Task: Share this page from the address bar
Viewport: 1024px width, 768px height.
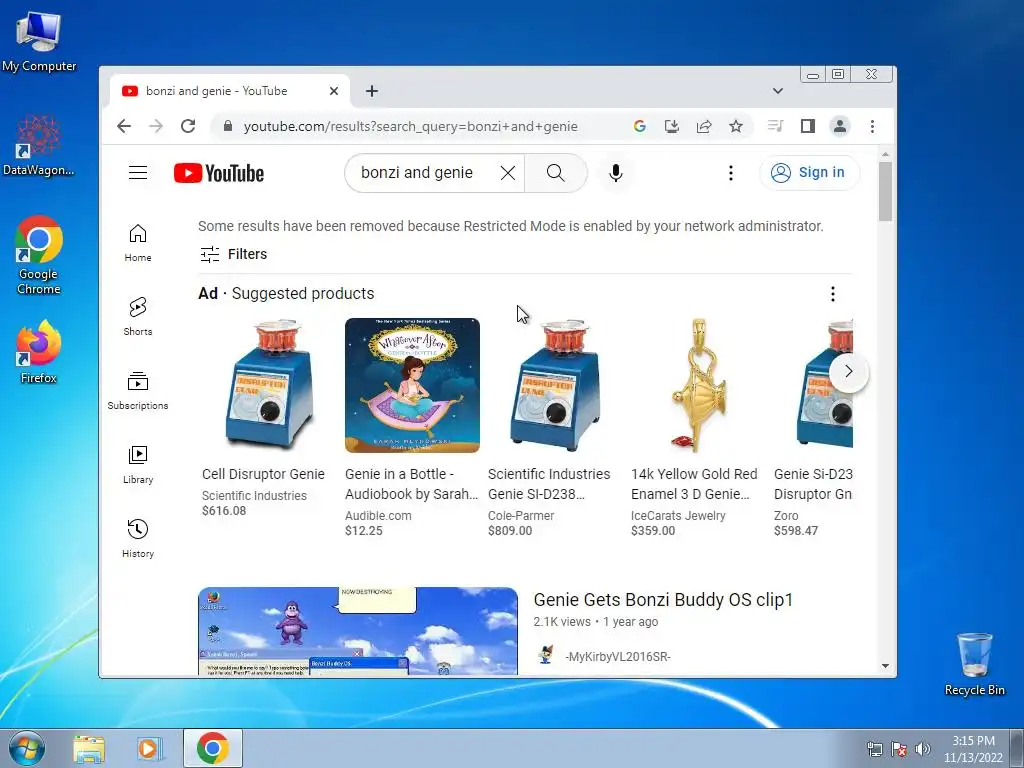Action: click(x=704, y=126)
